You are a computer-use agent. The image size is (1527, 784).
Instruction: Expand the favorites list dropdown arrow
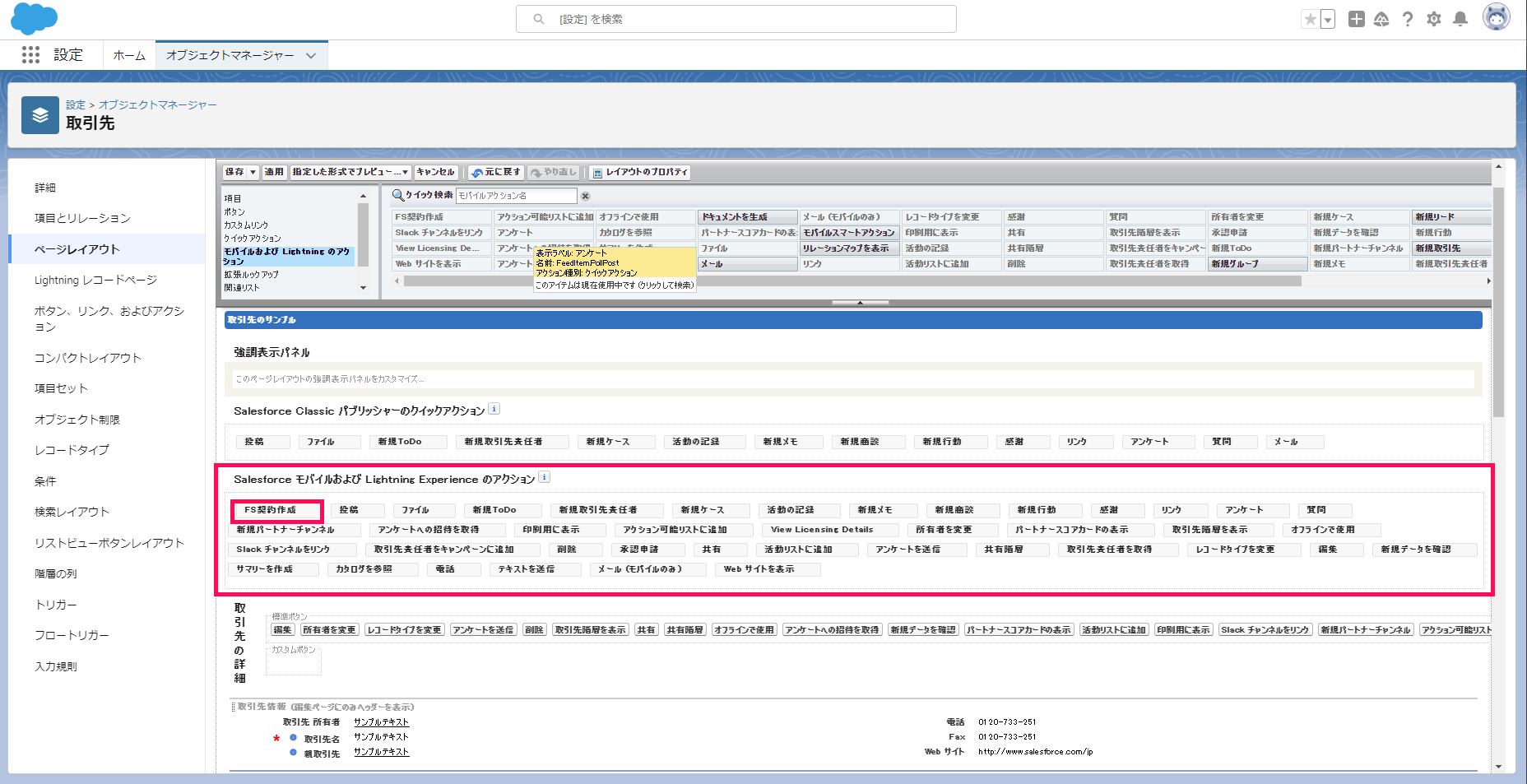click(x=1328, y=19)
